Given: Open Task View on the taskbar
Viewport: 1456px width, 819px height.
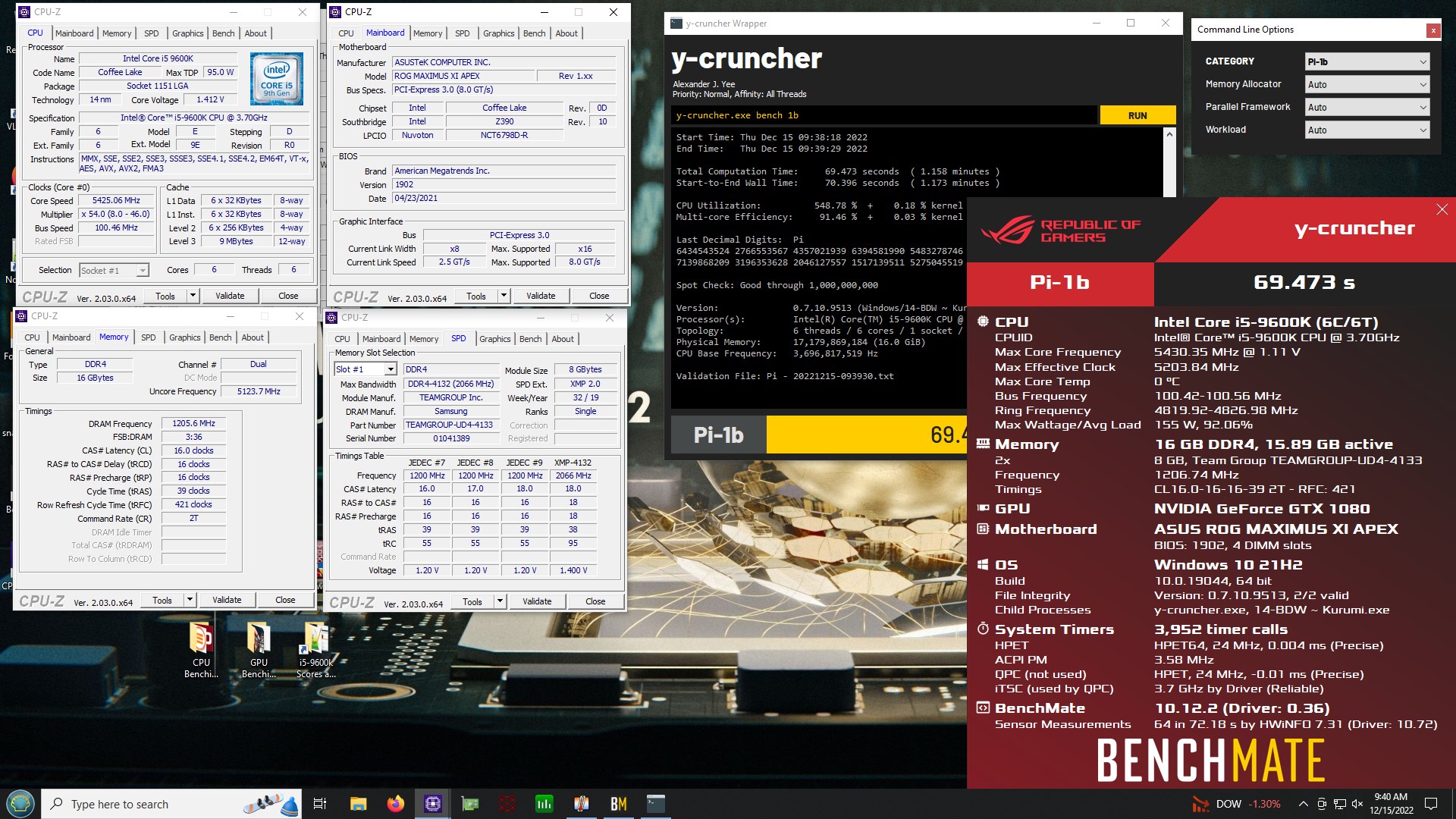Looking at the screenshot, I should point(319,804).
